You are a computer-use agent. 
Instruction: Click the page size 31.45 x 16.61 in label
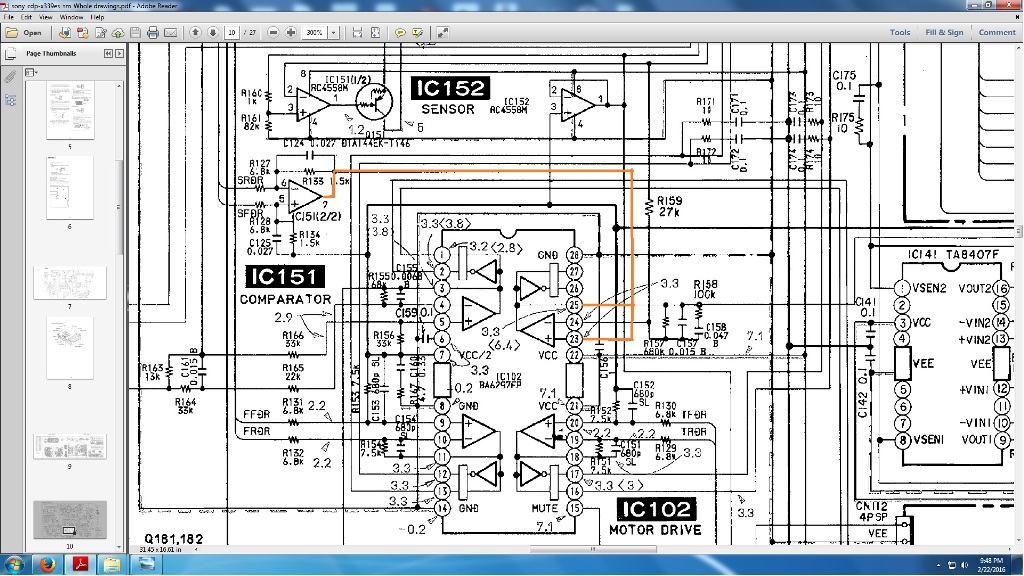click(163, 550)
